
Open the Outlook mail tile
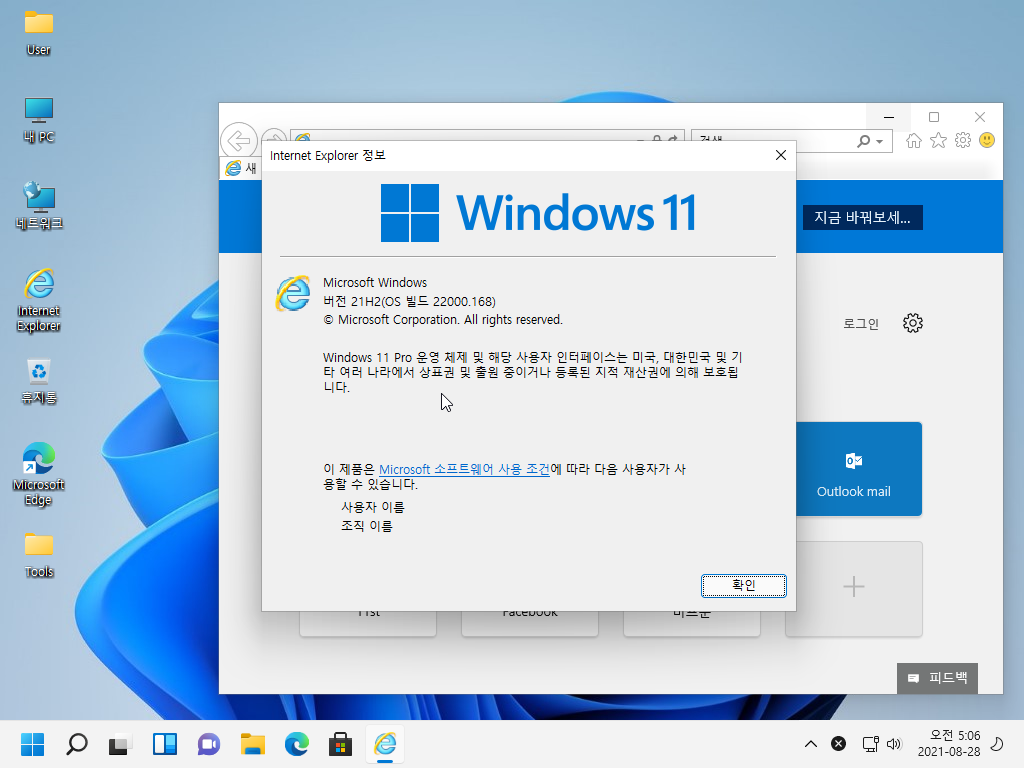(859, 469)
